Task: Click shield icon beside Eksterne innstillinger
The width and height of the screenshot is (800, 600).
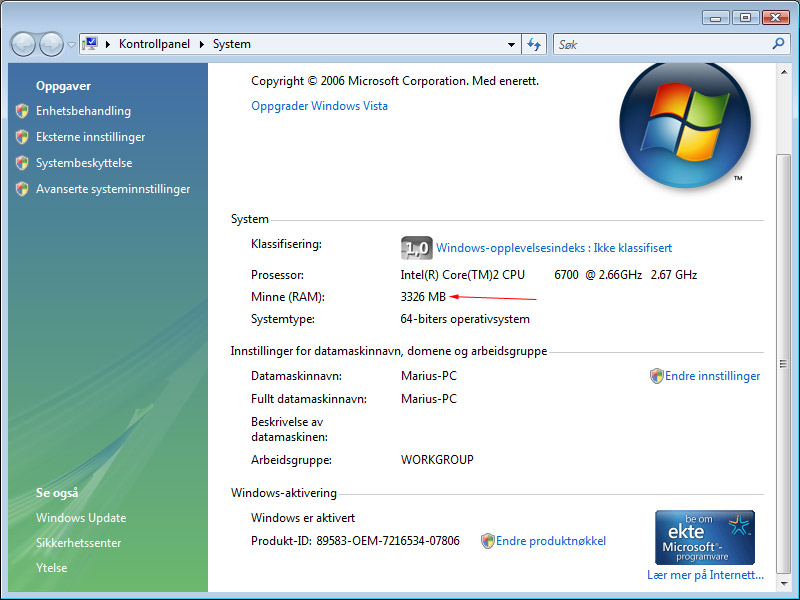Action: (x=22, y=137)
